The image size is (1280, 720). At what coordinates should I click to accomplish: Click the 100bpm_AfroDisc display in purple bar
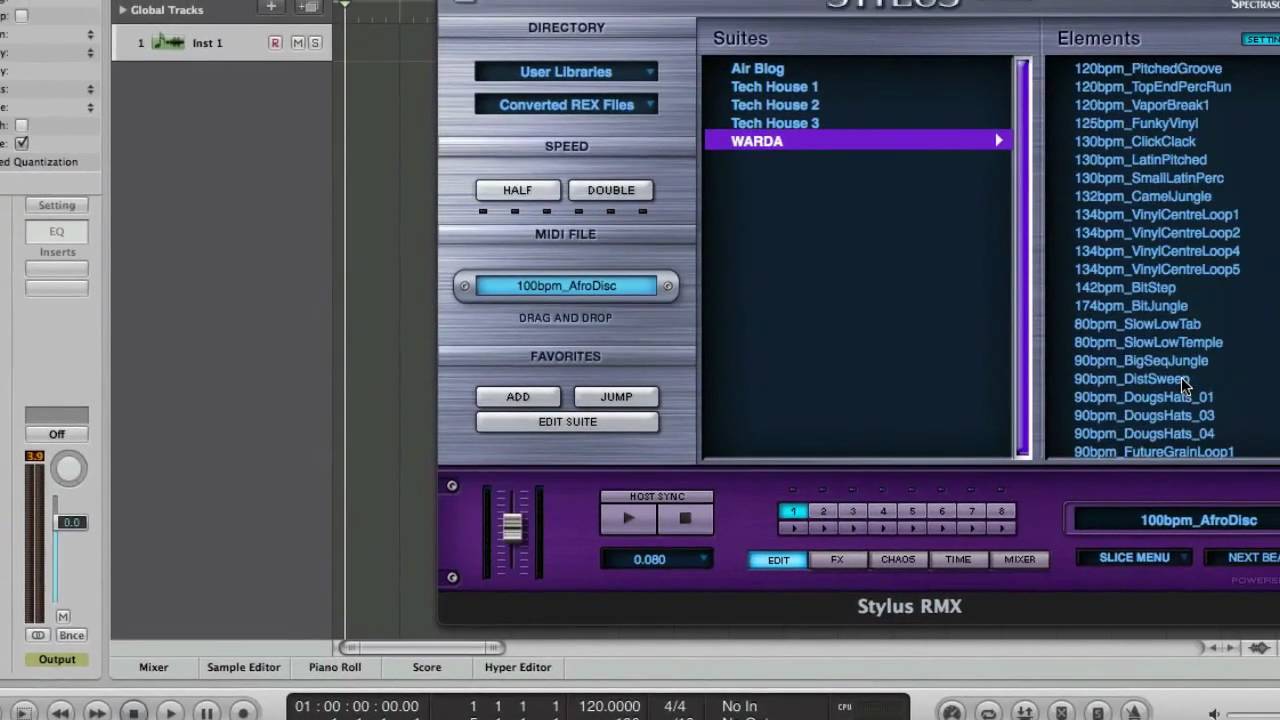click(x=1176, y=520)
